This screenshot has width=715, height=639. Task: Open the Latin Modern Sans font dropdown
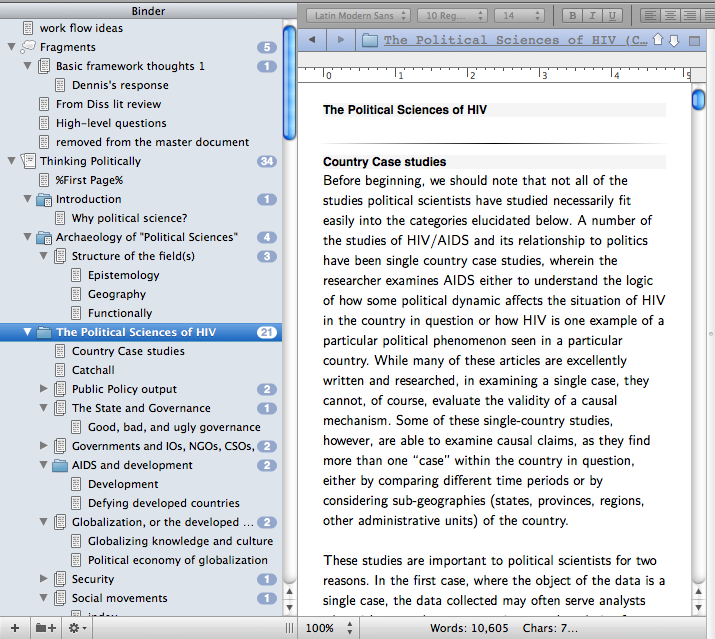click(358, 16)
